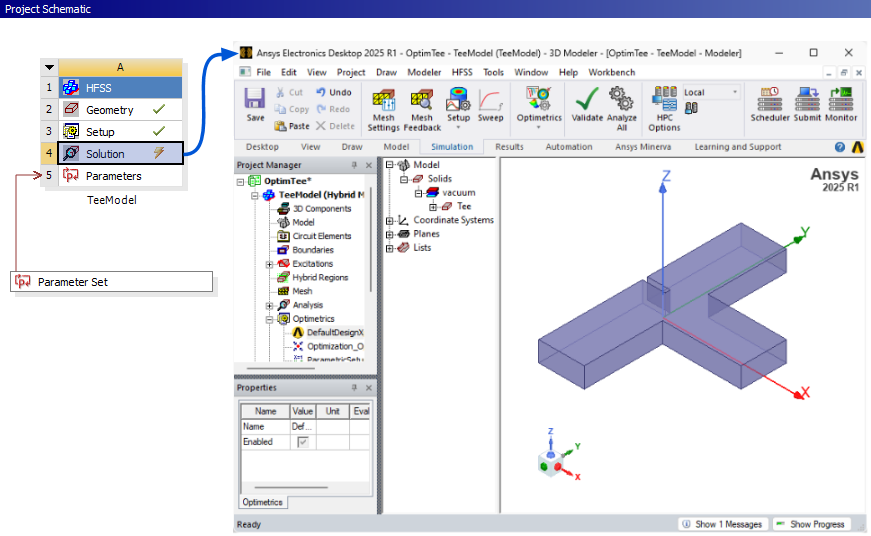Select Optimetrics tab in Properties panel

(263, 502)
